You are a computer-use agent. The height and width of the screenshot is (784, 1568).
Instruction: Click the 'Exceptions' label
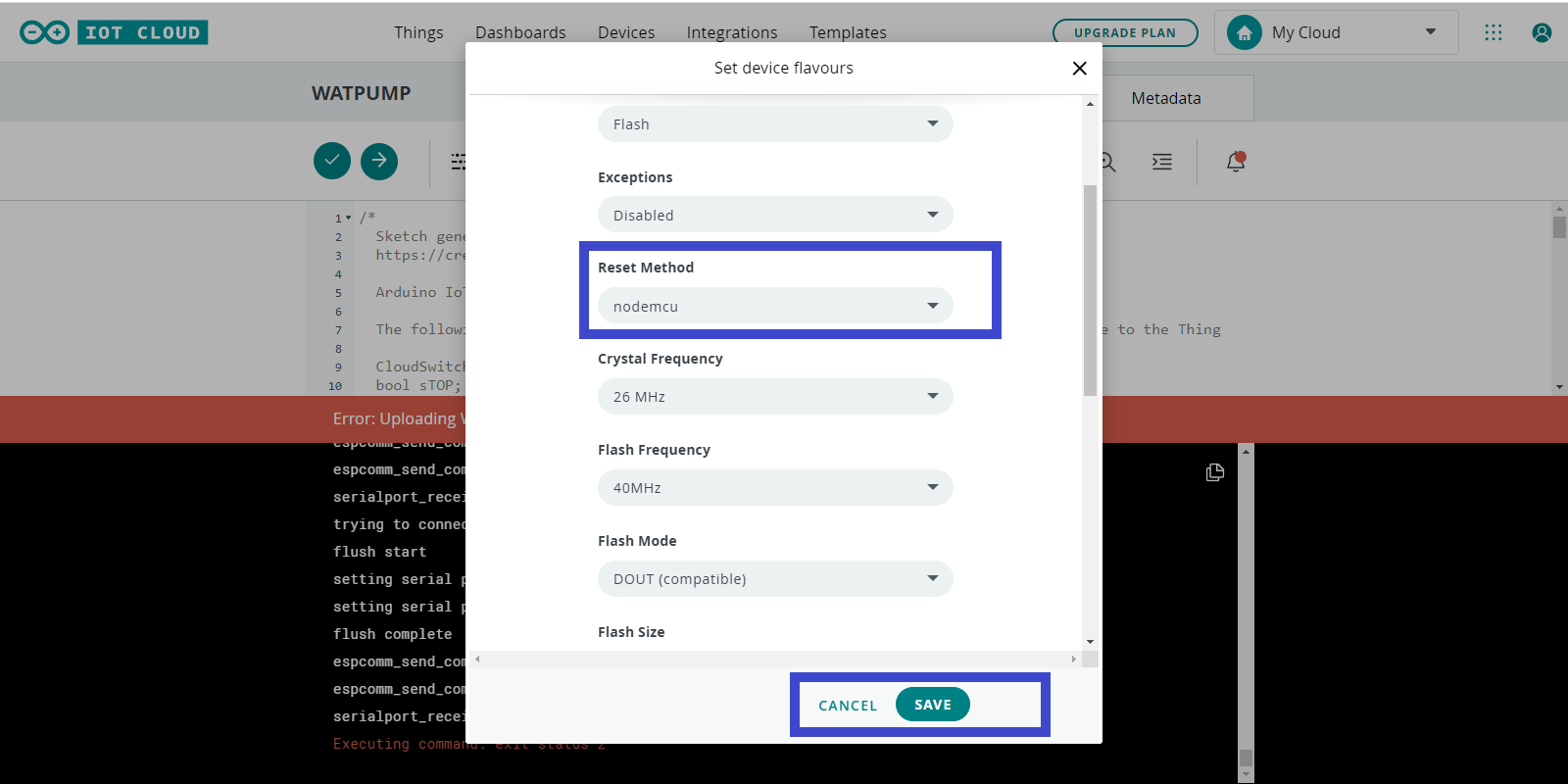[x=635, y=177]
